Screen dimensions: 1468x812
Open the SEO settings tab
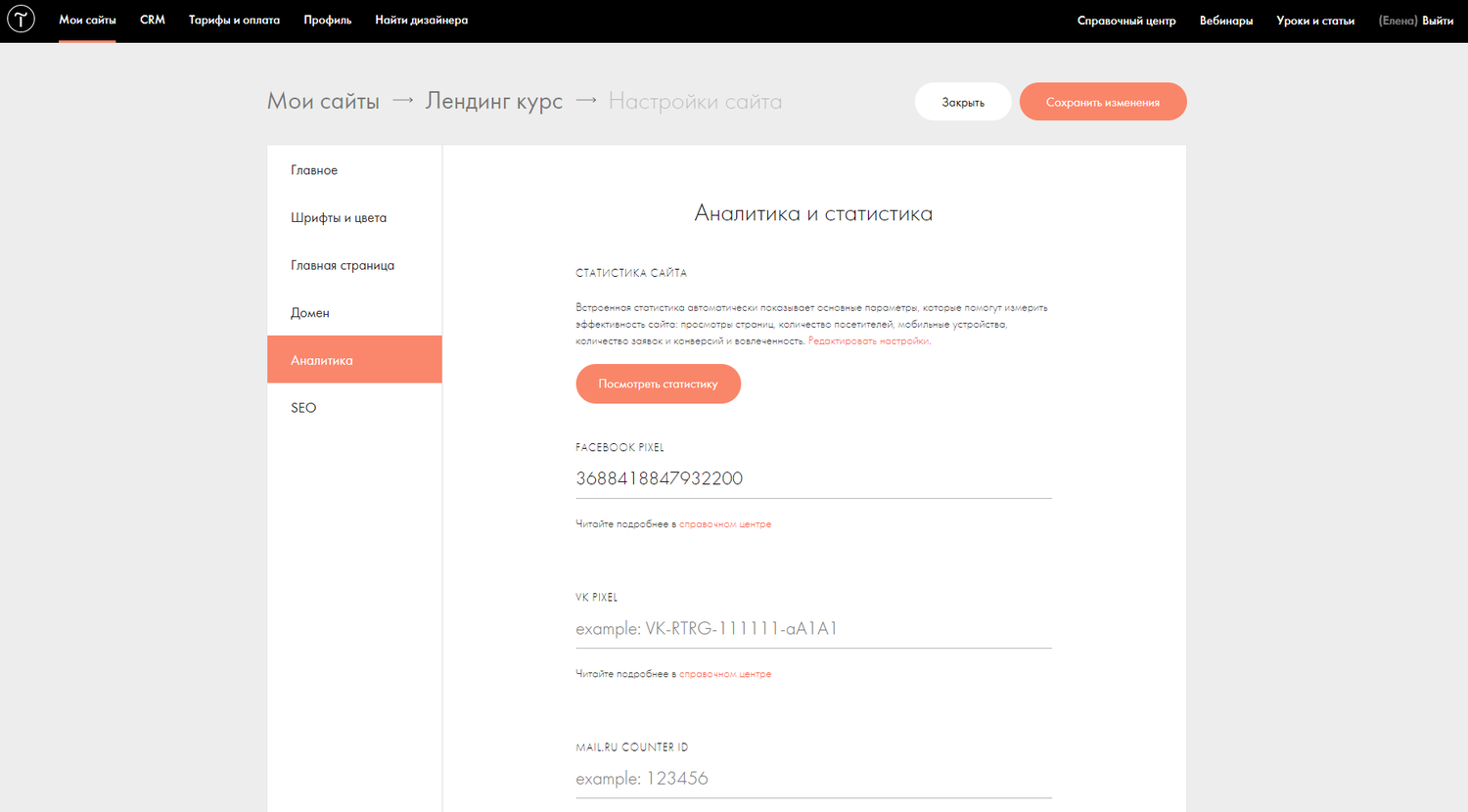(354, 408)
